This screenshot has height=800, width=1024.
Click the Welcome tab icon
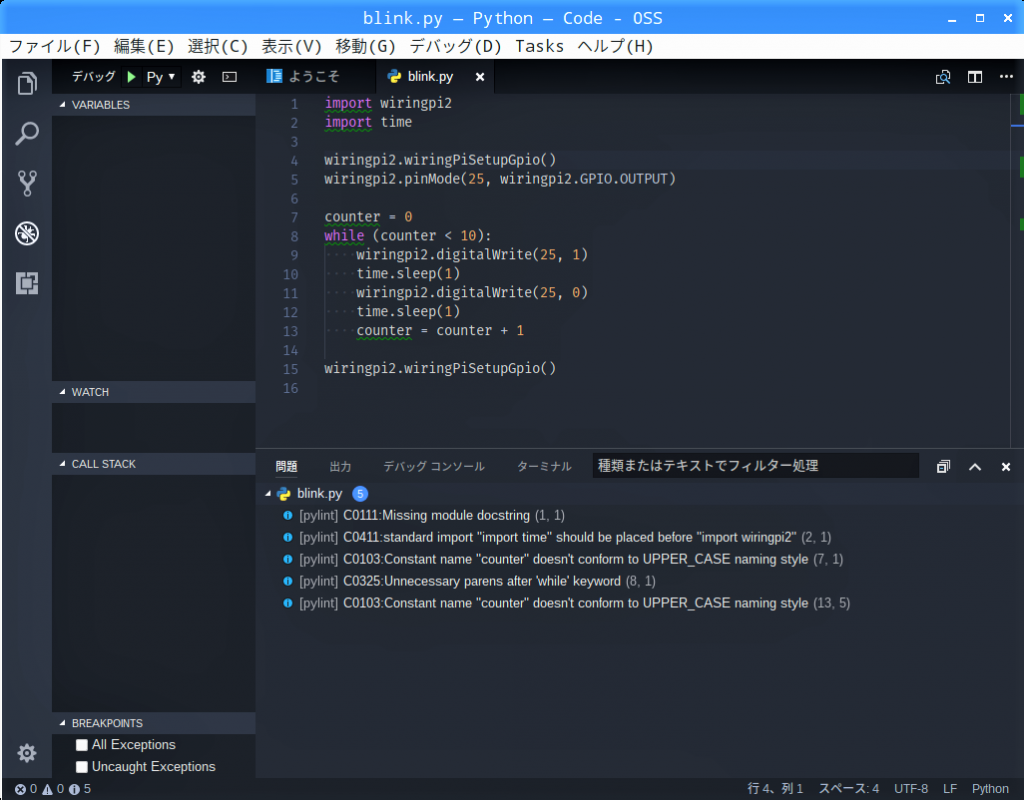click(x=274, y=76)
